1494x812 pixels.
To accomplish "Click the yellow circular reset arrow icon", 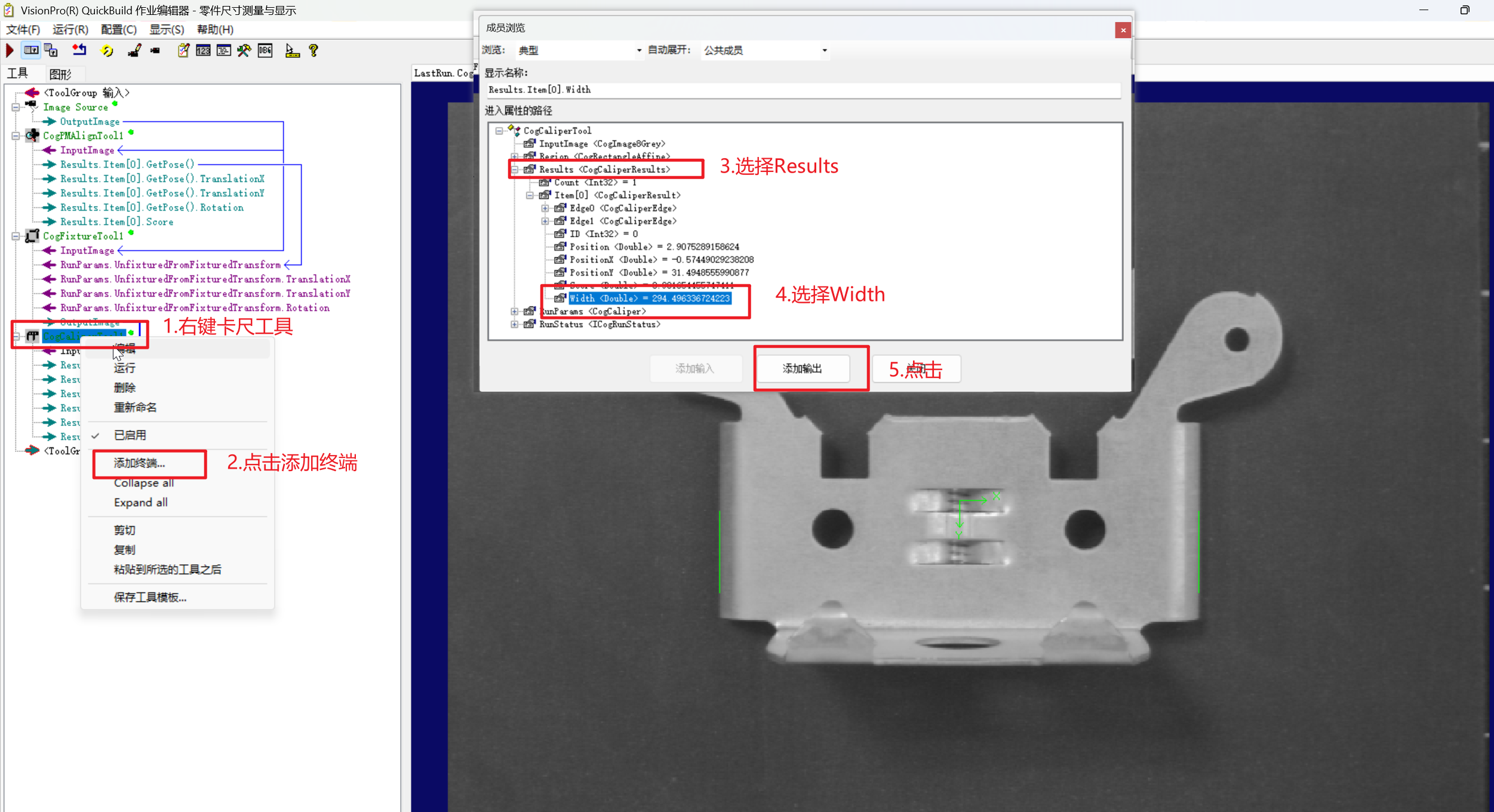I will click(107, 51).
